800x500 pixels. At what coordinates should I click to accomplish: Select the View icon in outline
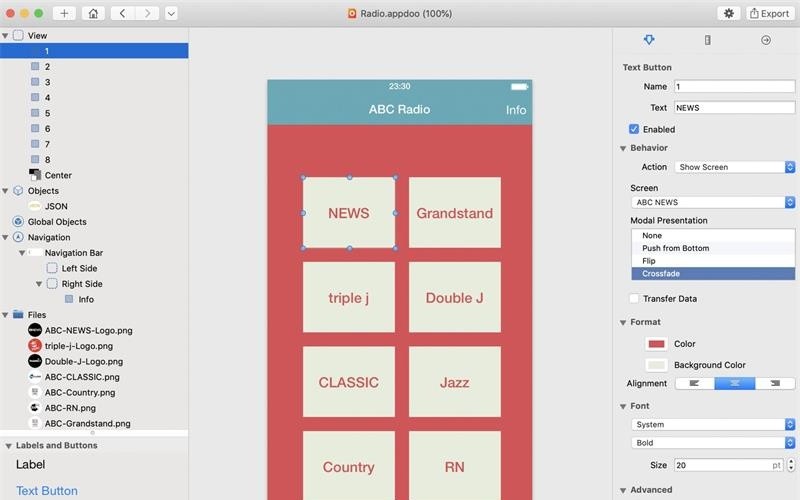coord(18,35)
